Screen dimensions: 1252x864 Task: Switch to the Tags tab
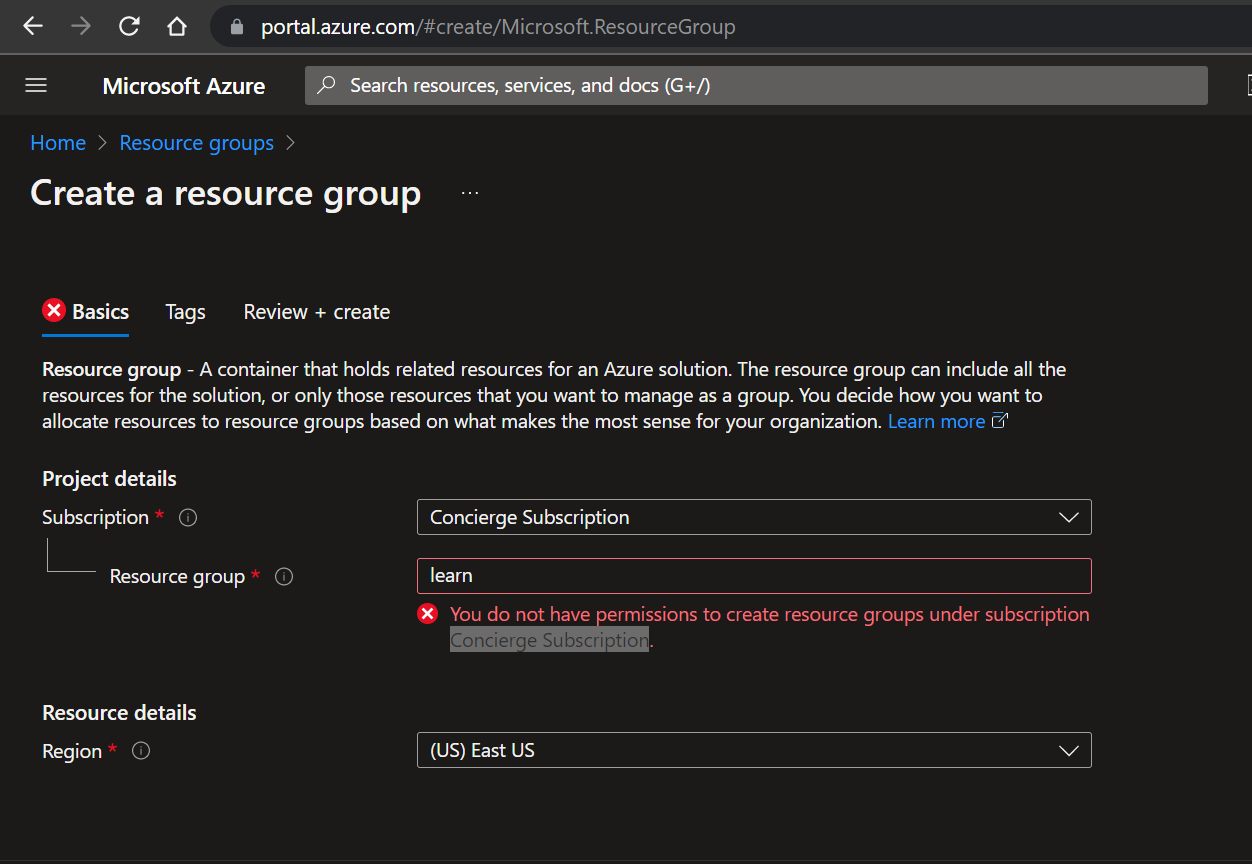185,311
